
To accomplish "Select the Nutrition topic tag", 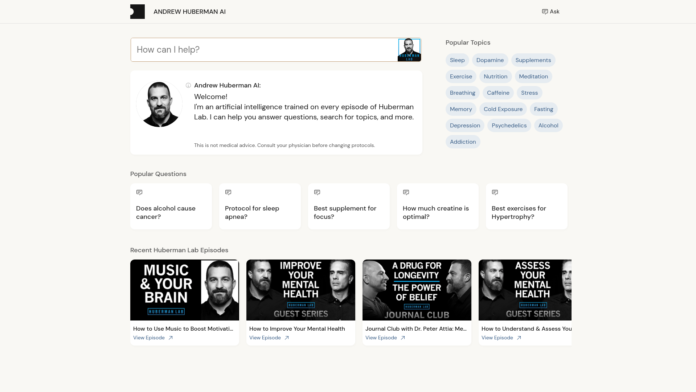I will click(495, 76).
